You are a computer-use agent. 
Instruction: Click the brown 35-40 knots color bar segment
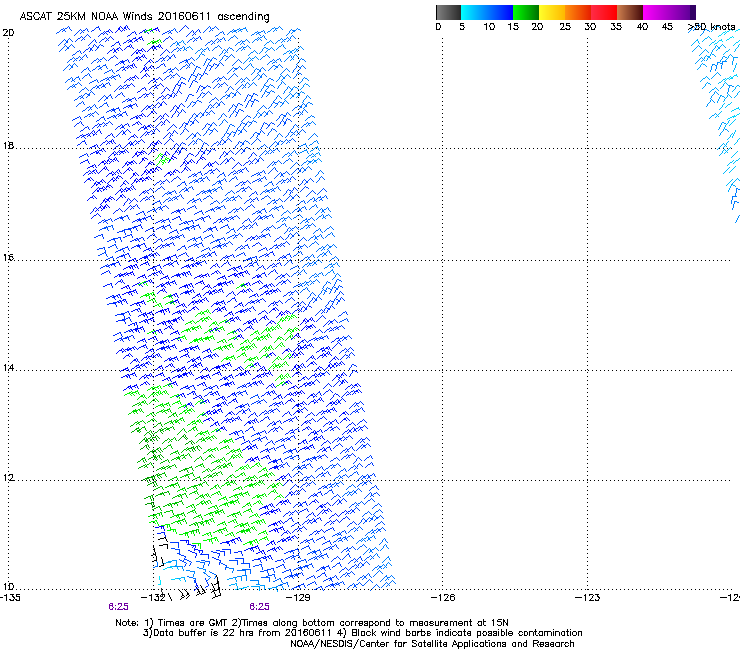click(x=630, y=12)
